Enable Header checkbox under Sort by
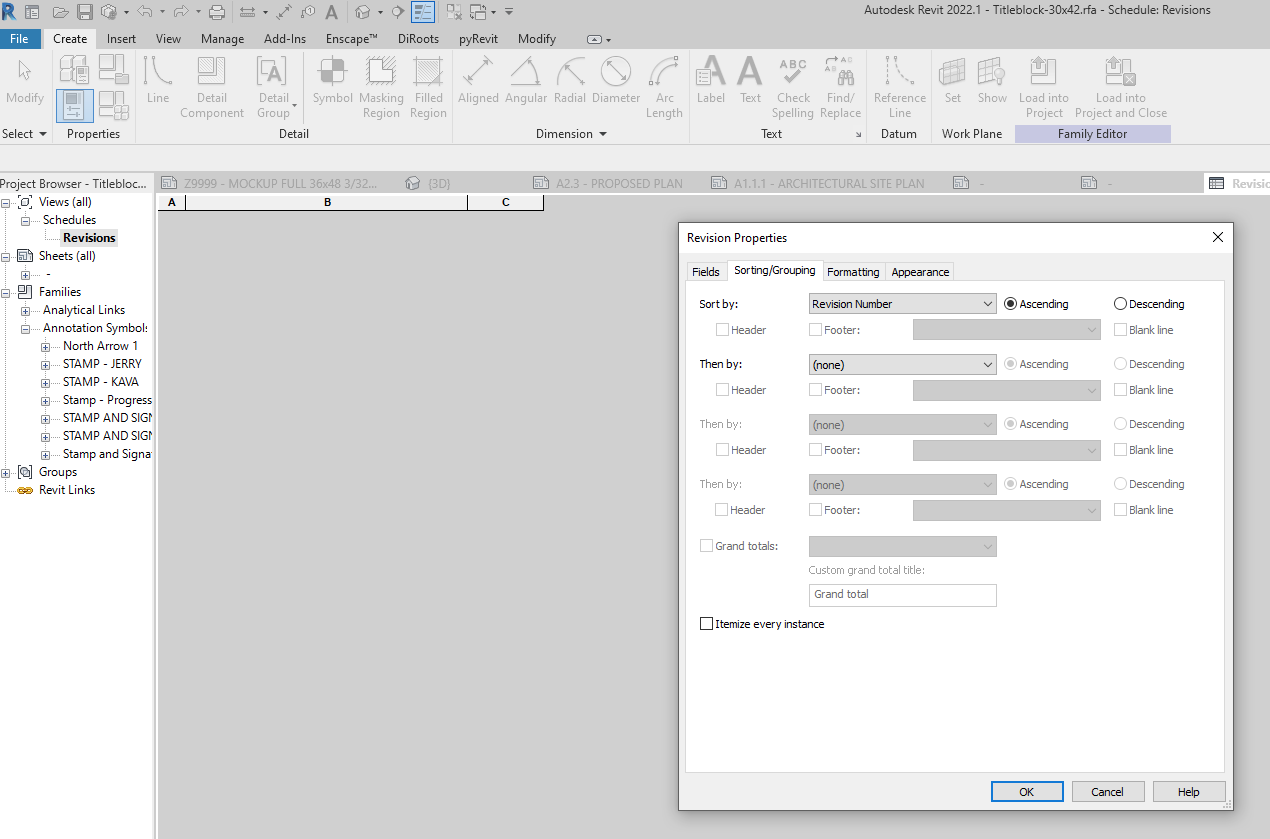 coord(722,330)
